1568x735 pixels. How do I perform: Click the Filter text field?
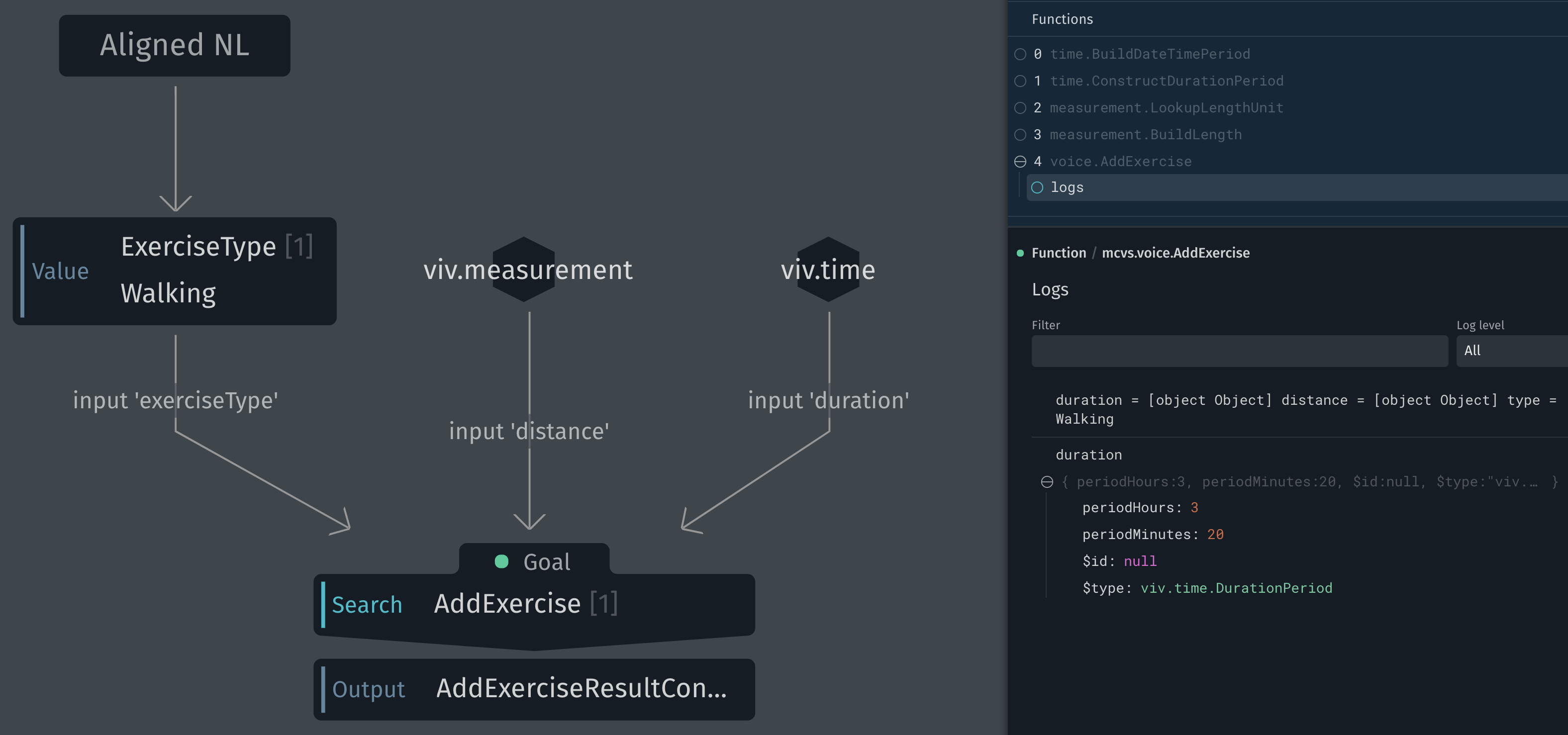1239,351
